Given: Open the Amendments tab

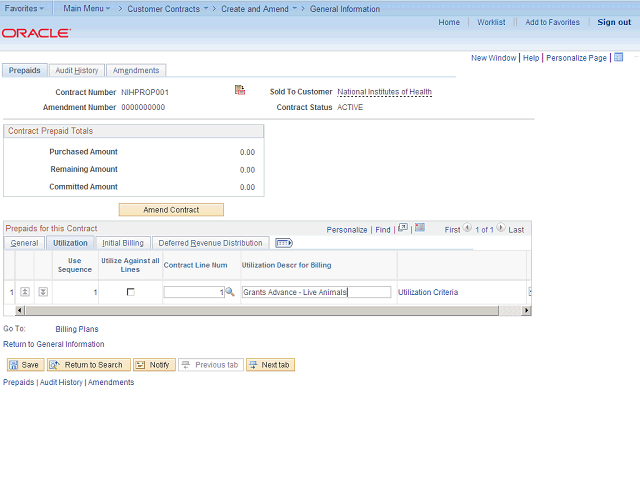Looking at the screenshot, I should pyautogui.click(x=136, y=70).
